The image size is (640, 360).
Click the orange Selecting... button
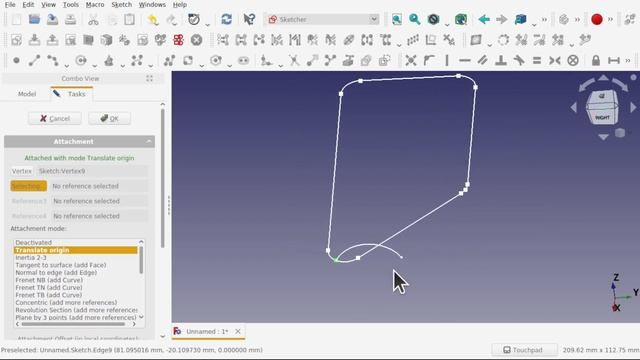pyautogui.click(x=28, y=186)
